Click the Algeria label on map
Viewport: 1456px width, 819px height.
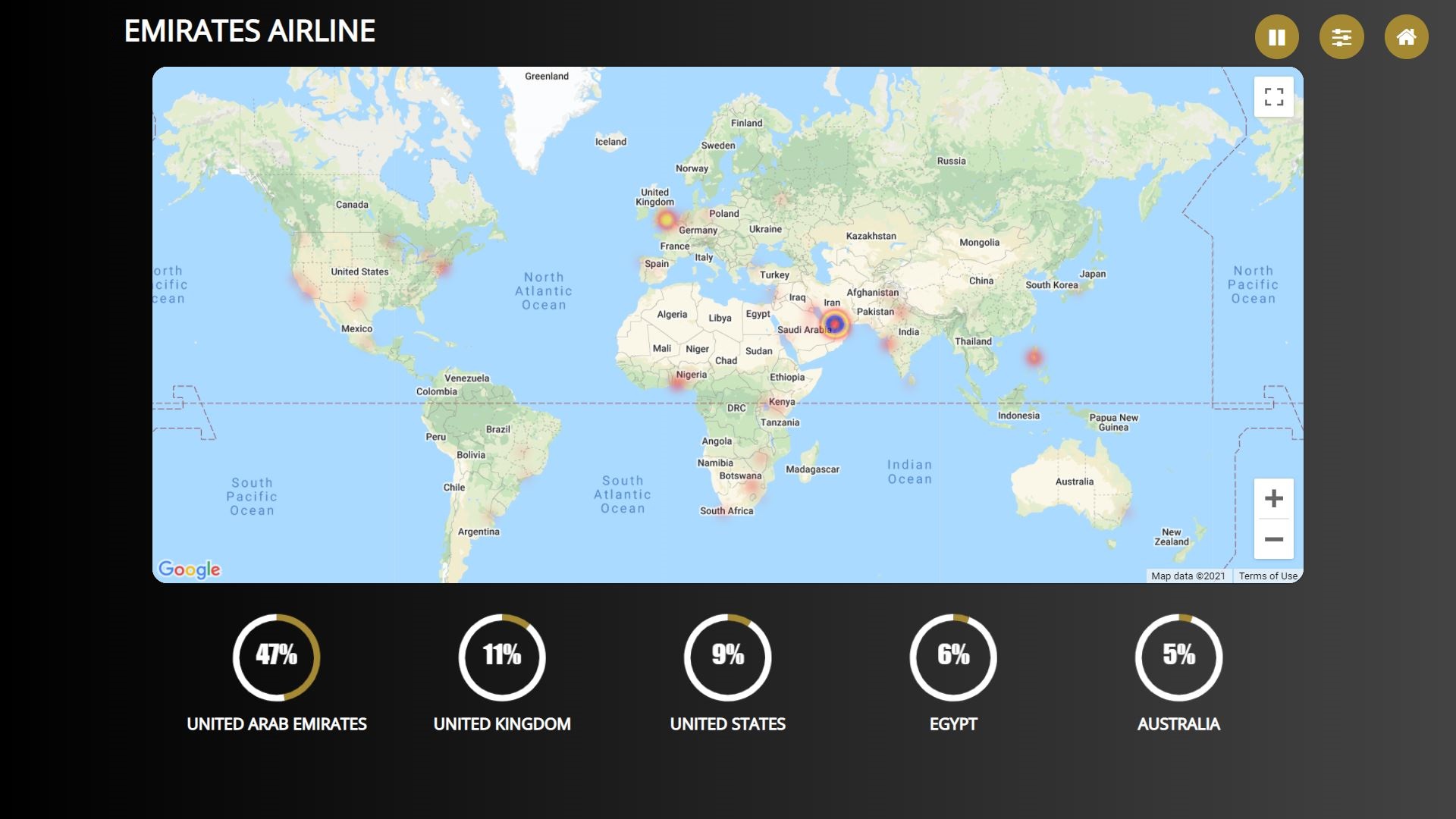tap(672, 315)
